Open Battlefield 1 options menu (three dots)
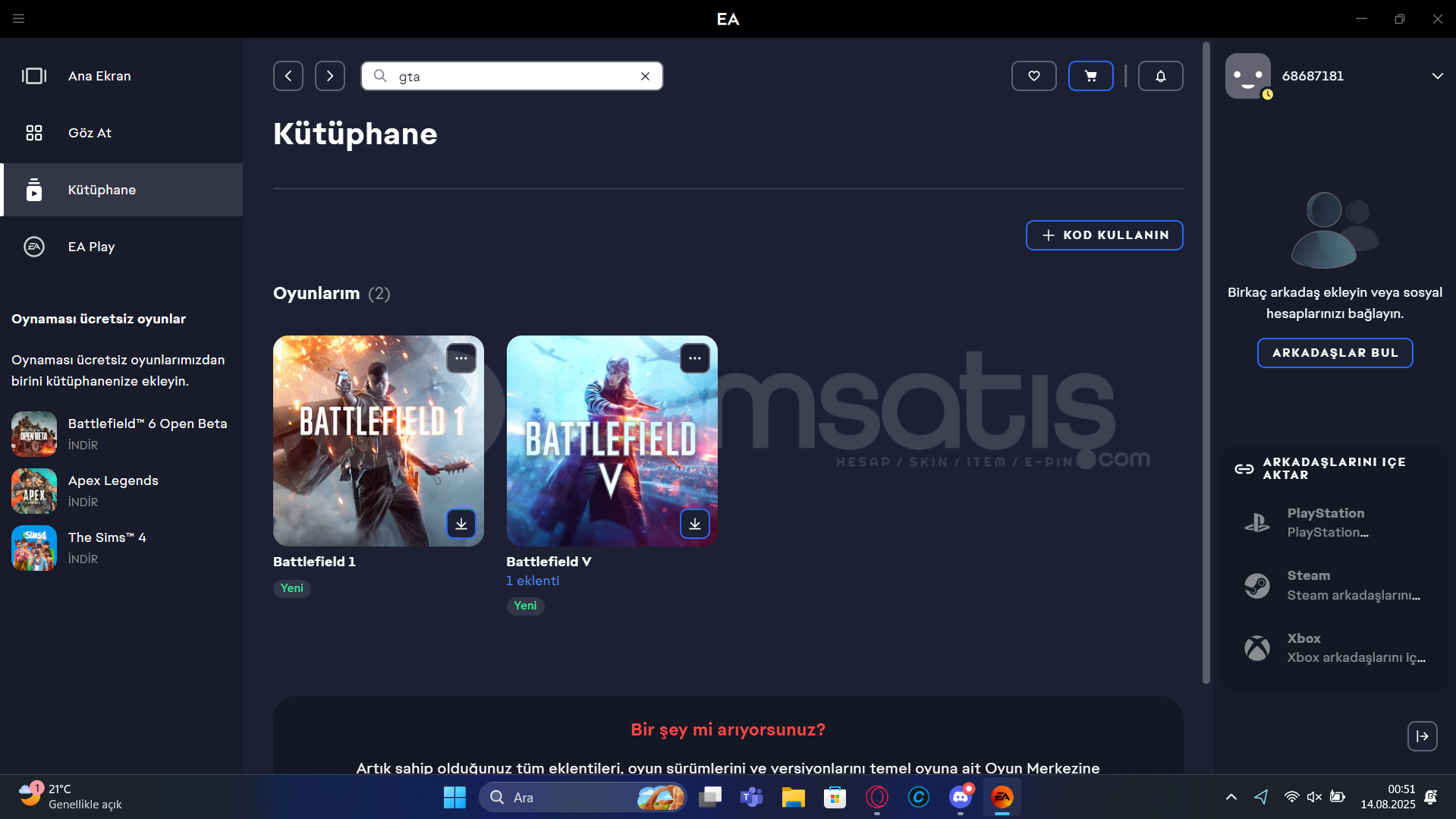The width and height of the screenshot is (1456, 819). (x=461, y=358)
